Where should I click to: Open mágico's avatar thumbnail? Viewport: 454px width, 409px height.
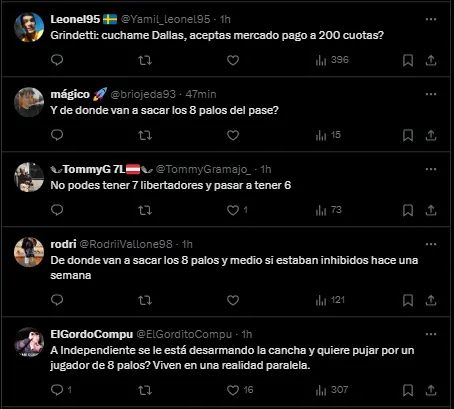click(29, 102)
